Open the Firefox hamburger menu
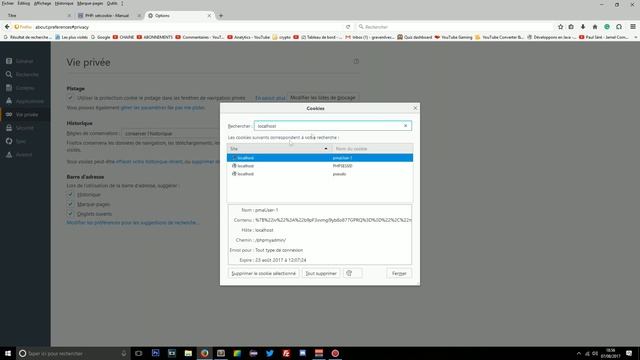 (x=633, y=27)
